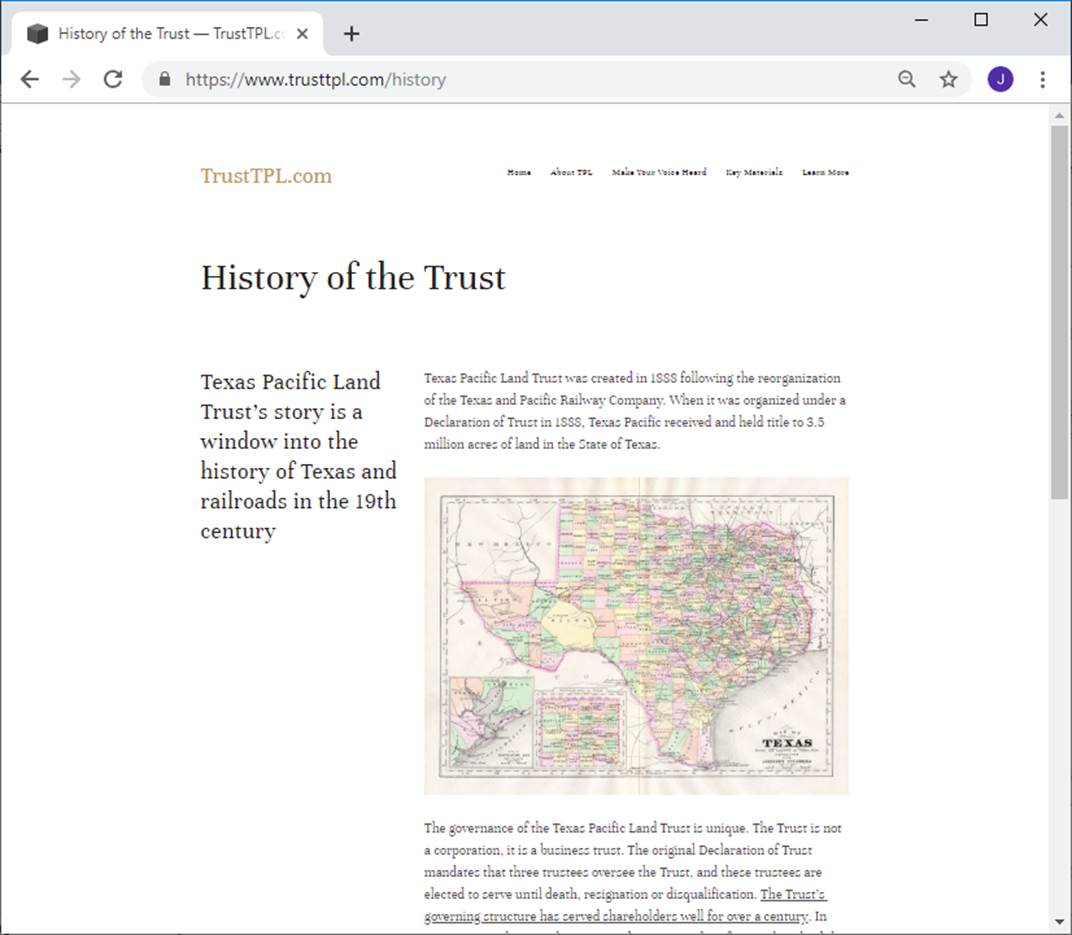Open a new tab with the plus button
The width and height of the screenshot is (1072, 935).
click(351, 34)
